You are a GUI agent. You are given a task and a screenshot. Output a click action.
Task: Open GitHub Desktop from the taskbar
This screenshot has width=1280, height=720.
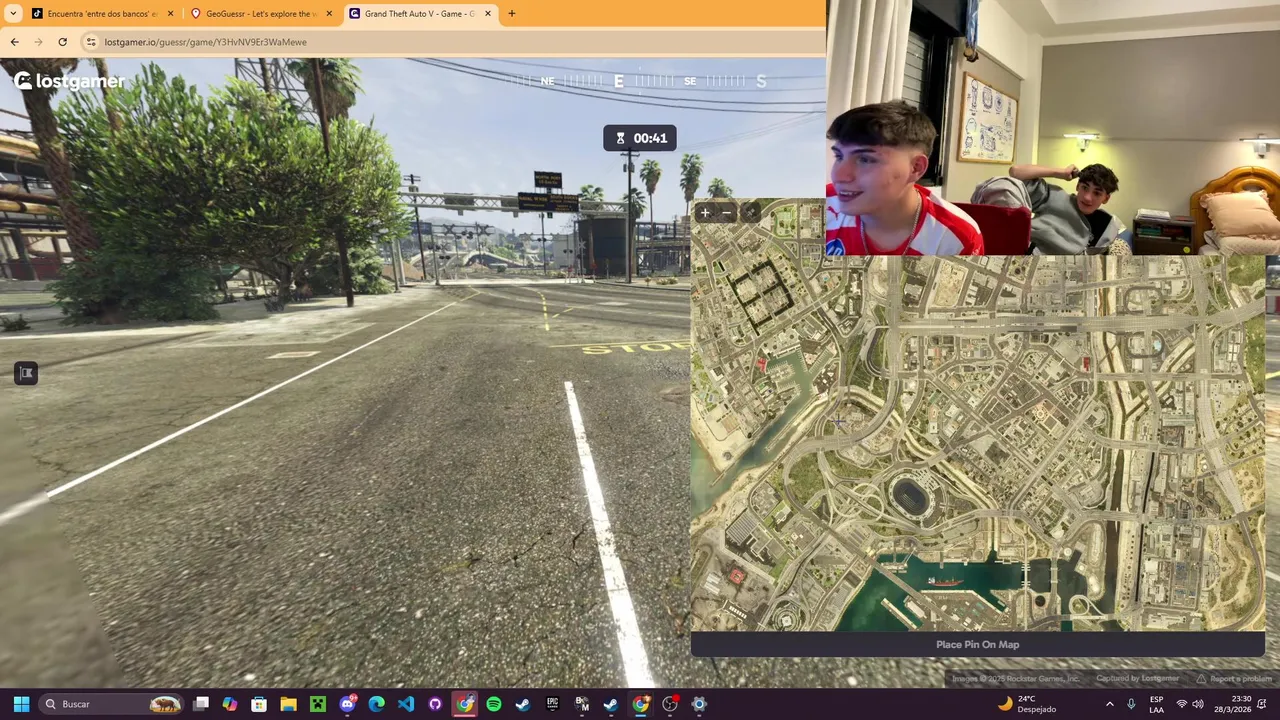click(x=435, y=704)
